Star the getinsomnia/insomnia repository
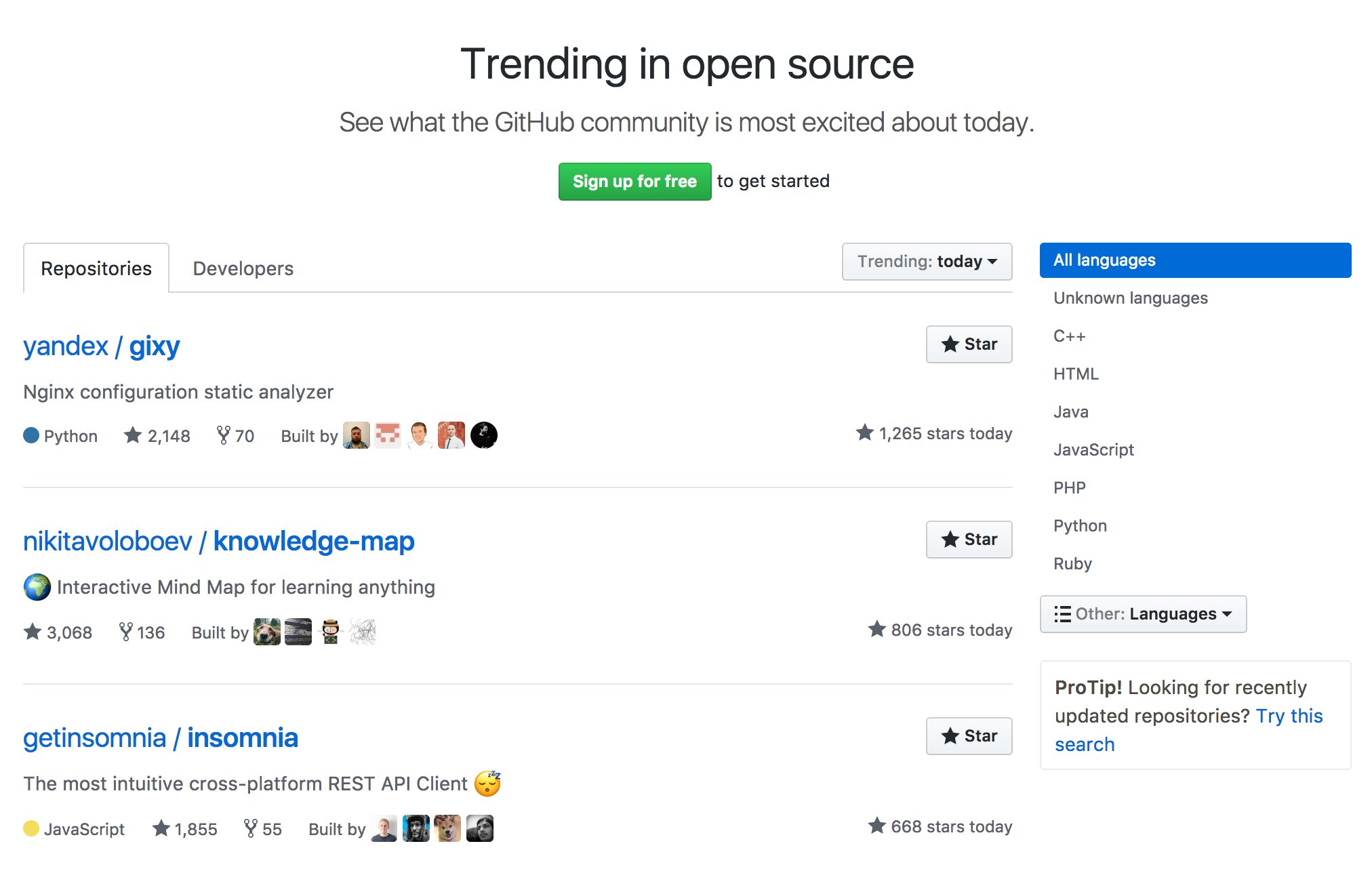This screenshot has height=869, width=1372. [x=969, y=736]
